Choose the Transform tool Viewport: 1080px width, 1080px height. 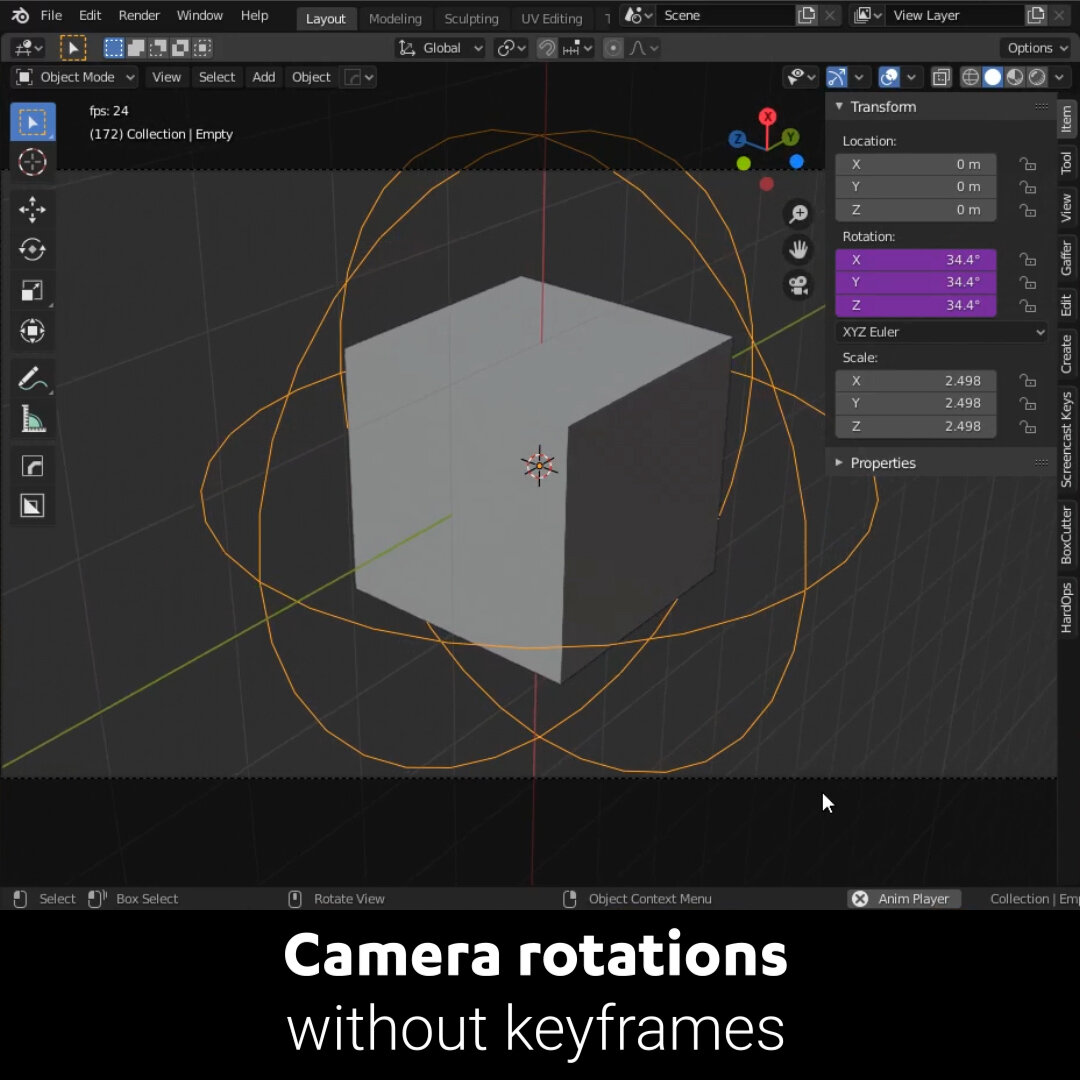click(32, 331)
